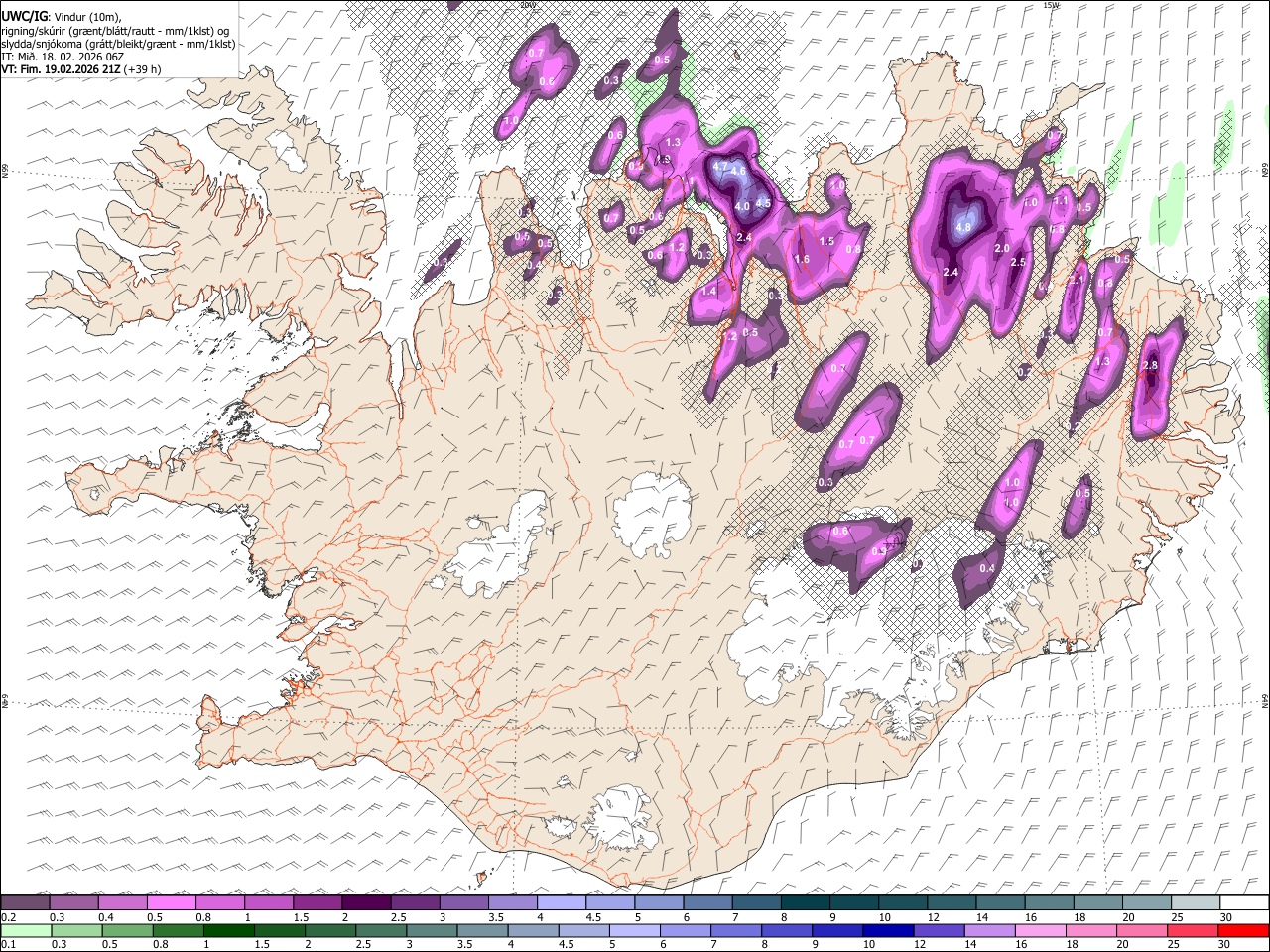This screenshot has width=1270, height=952.
Task: Click the 'slydda/snjókoma' legend description line
Action: [x=118, y=44]
